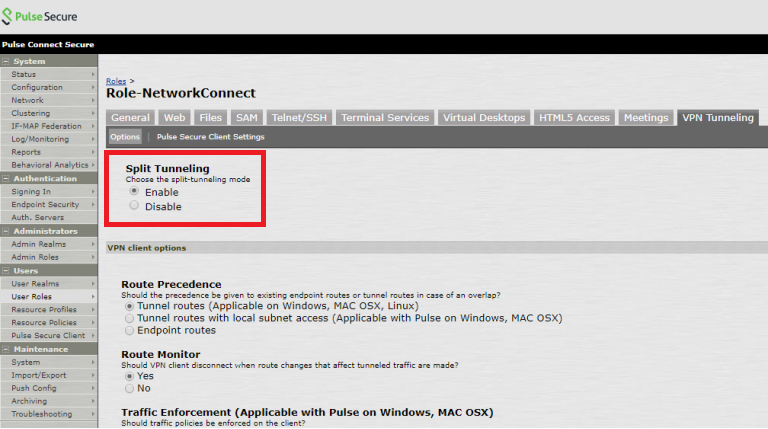768x429 pixels.
Task: Open Log/Monitoring sidebar menu
Action: click(48, 139)
